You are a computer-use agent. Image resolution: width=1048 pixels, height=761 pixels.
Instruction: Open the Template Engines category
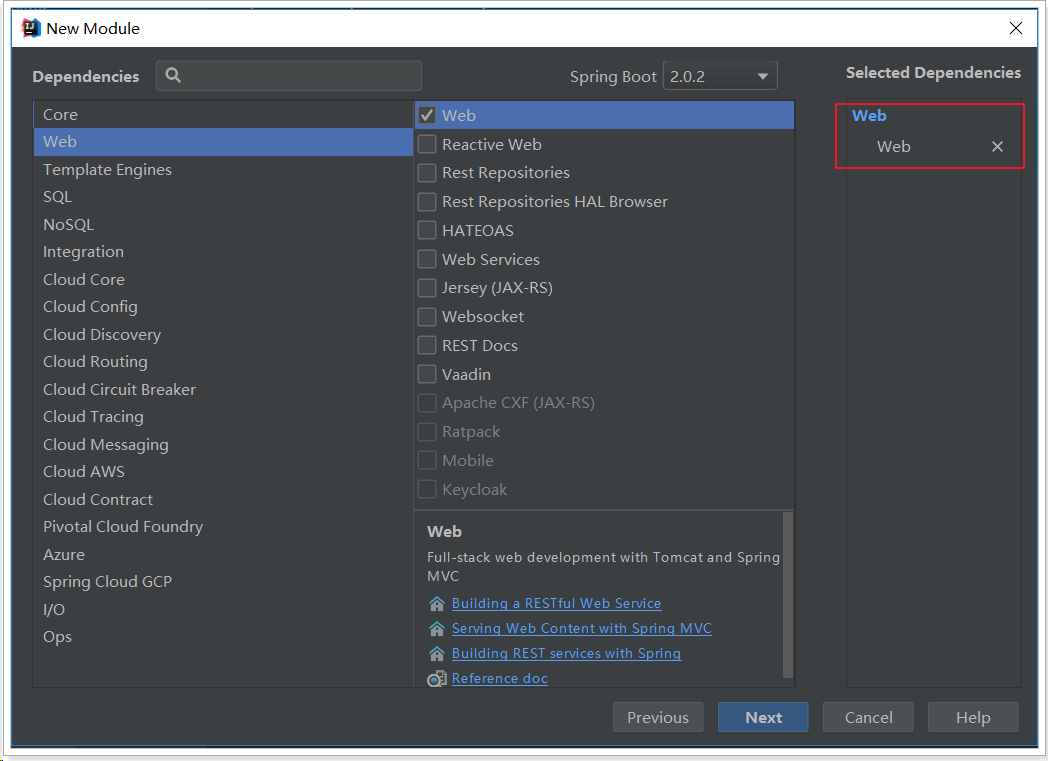click(x=223, y=170)
